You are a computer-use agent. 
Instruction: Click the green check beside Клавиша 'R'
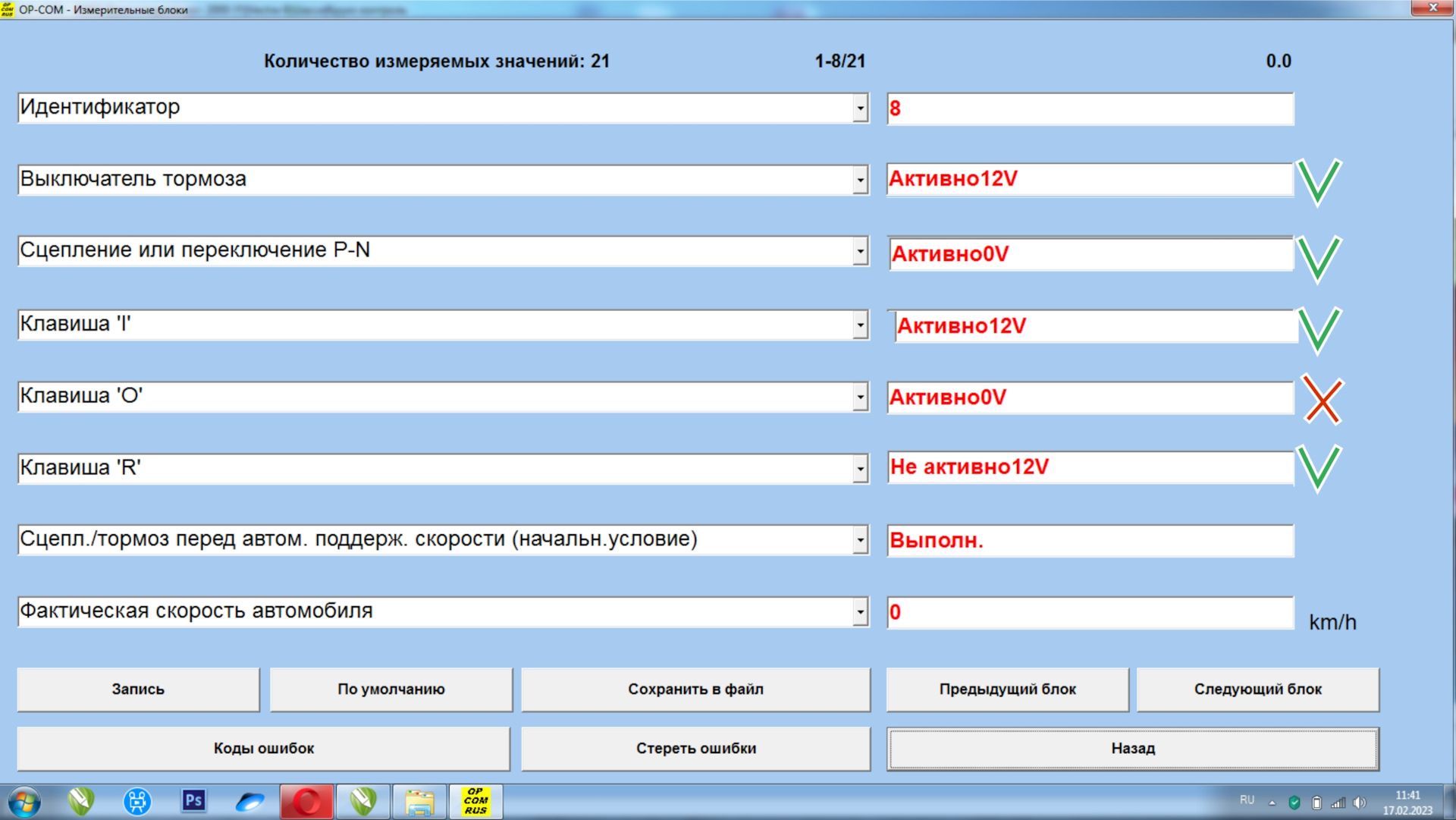pyautogui.click(x=1319, y=468)
